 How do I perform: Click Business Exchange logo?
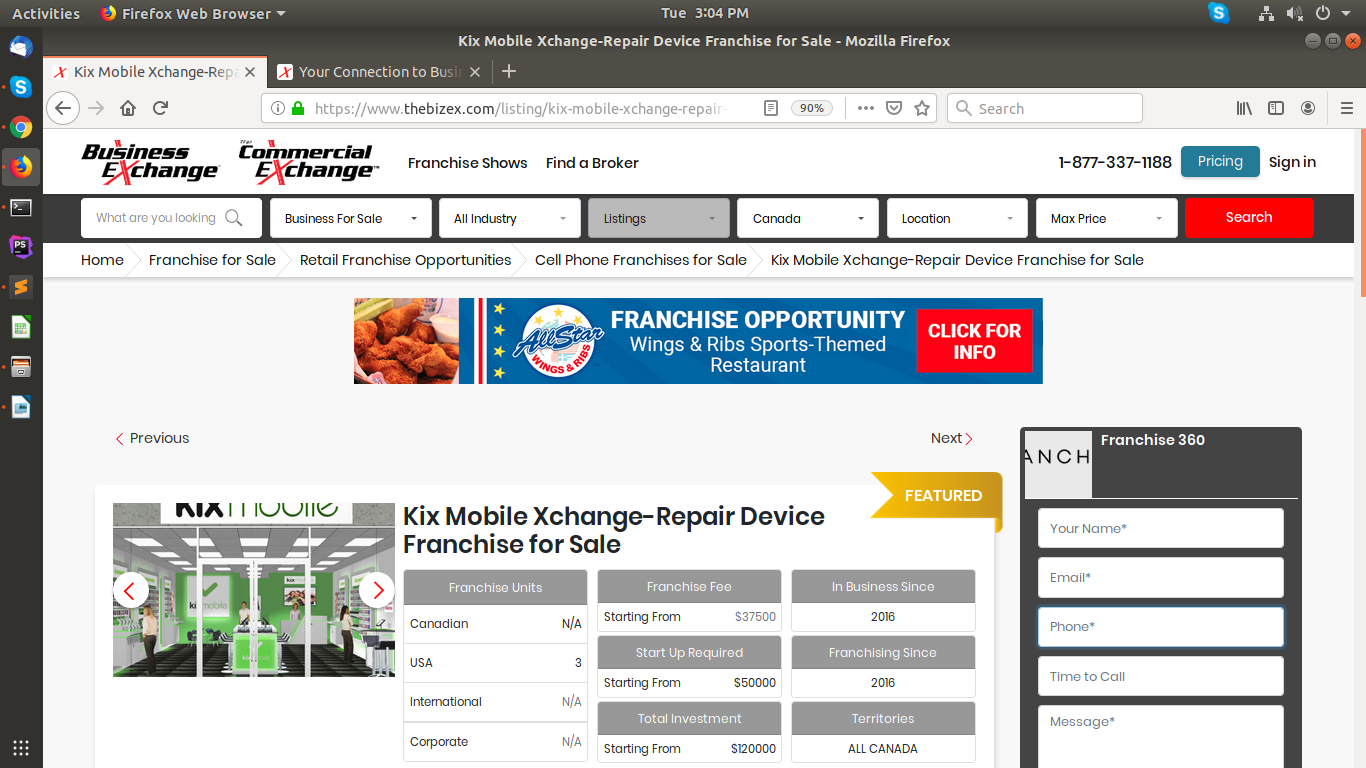pyautogui.click(x=151, y=162)
